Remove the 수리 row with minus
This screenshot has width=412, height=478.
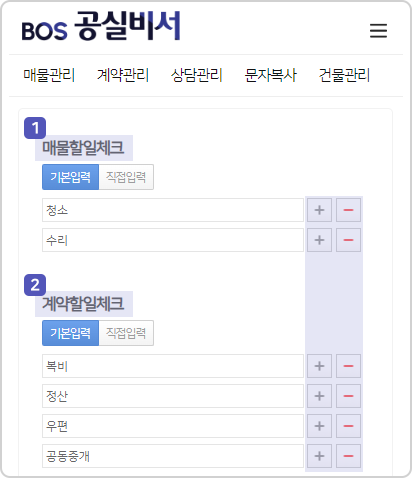click(348, 240)
